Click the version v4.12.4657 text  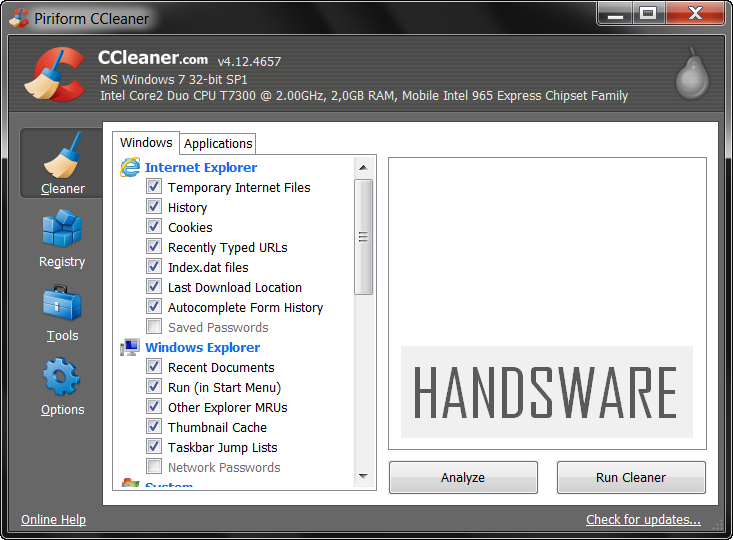coord(249,61)
